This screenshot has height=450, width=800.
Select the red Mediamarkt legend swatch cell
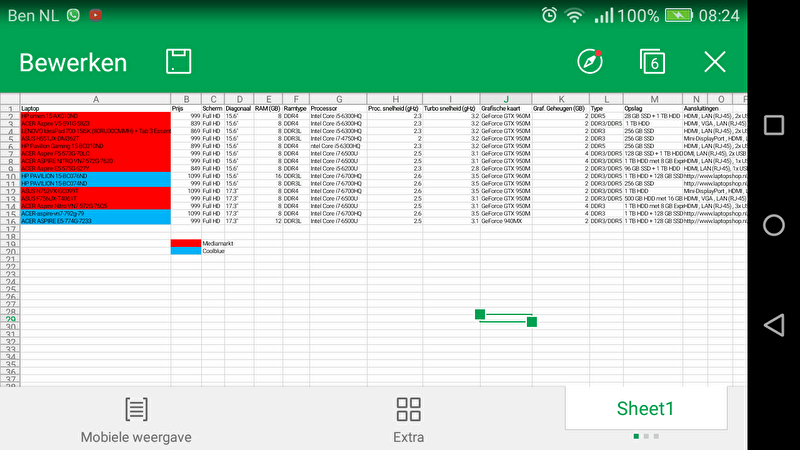point(186,243)
